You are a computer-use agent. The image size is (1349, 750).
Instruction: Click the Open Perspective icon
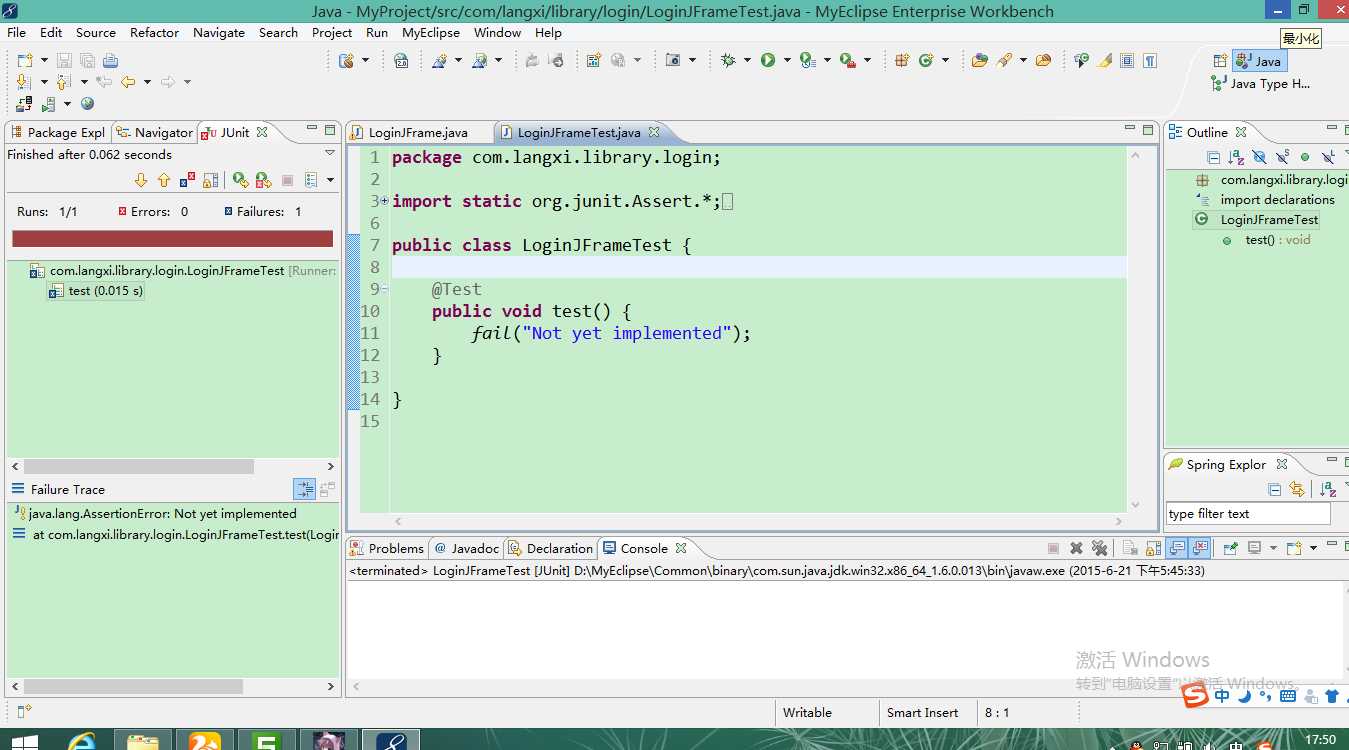click(1220, 61)
